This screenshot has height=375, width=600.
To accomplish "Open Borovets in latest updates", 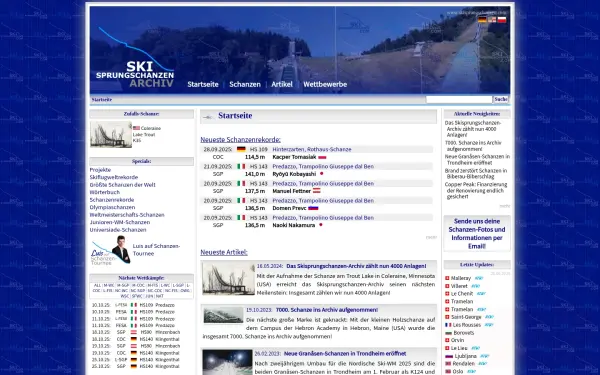I will 463,333.
